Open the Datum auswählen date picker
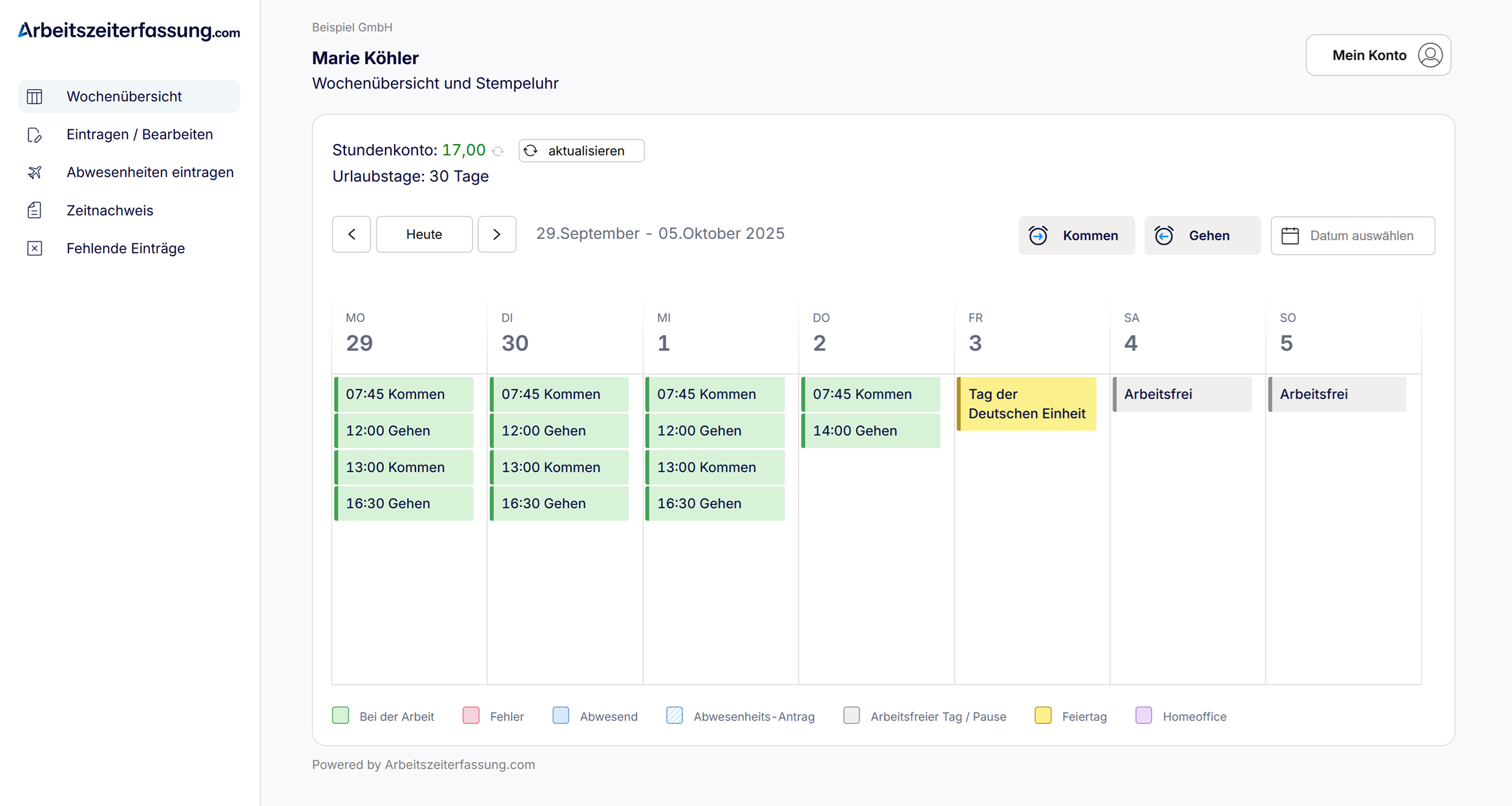Image resolution: width=1512 pixels, height=806 pixels. tap(1352, 235)
